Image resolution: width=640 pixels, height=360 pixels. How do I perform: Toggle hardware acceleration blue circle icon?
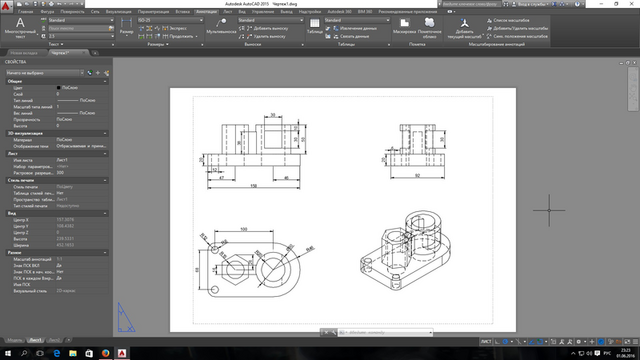click(601, 342)
